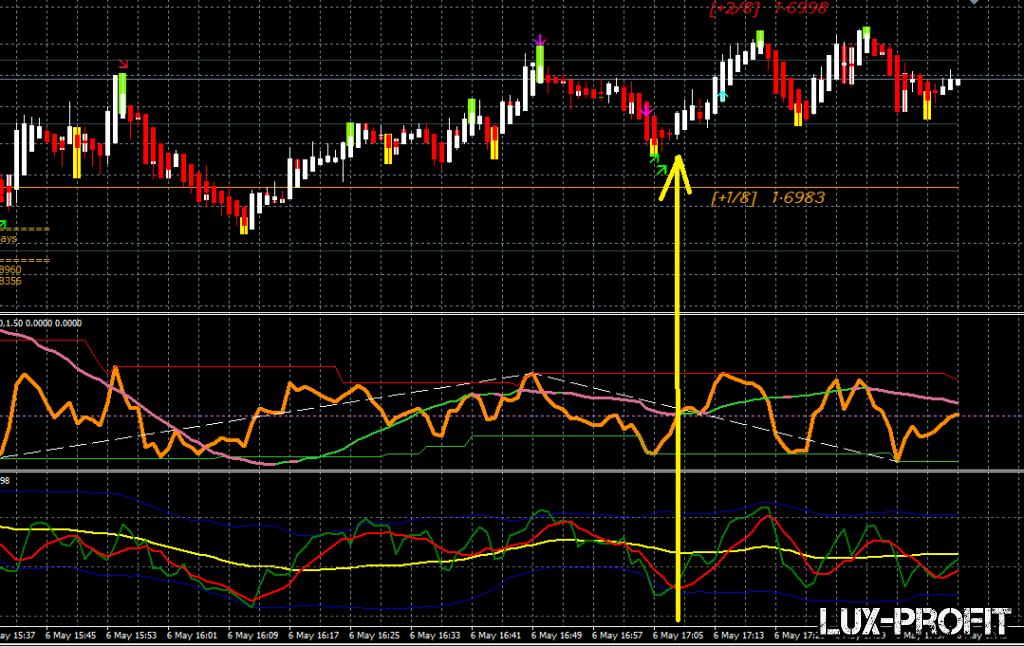Click the red diagonal sell arrow near 15:53

[123, 64]
